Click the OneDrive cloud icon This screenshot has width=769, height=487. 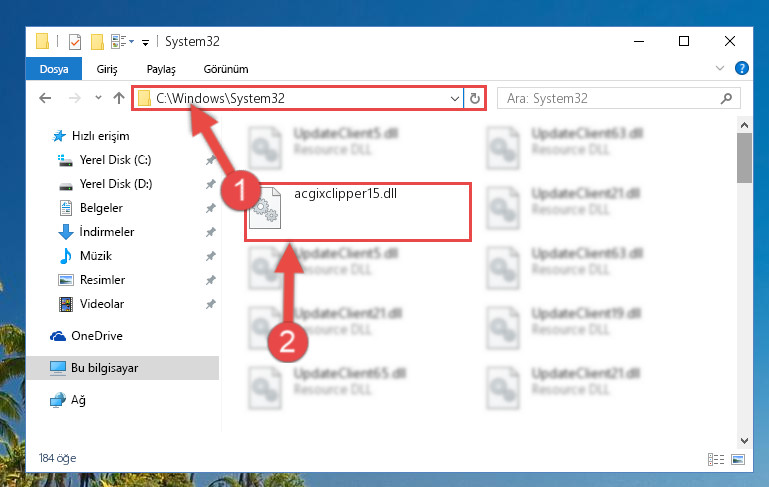pyautogui.click(x=58, y=336)
